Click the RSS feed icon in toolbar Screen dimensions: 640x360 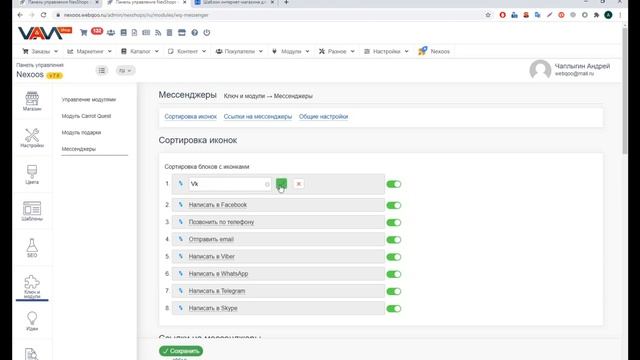click(158, 33)
